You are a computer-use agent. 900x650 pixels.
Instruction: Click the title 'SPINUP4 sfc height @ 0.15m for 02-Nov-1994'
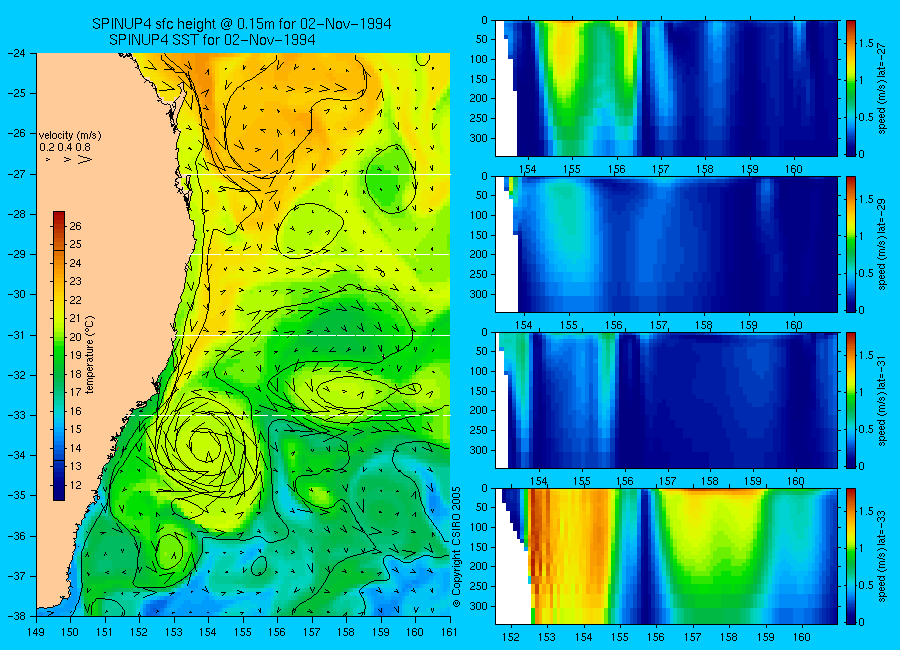[x=242, y=24]
